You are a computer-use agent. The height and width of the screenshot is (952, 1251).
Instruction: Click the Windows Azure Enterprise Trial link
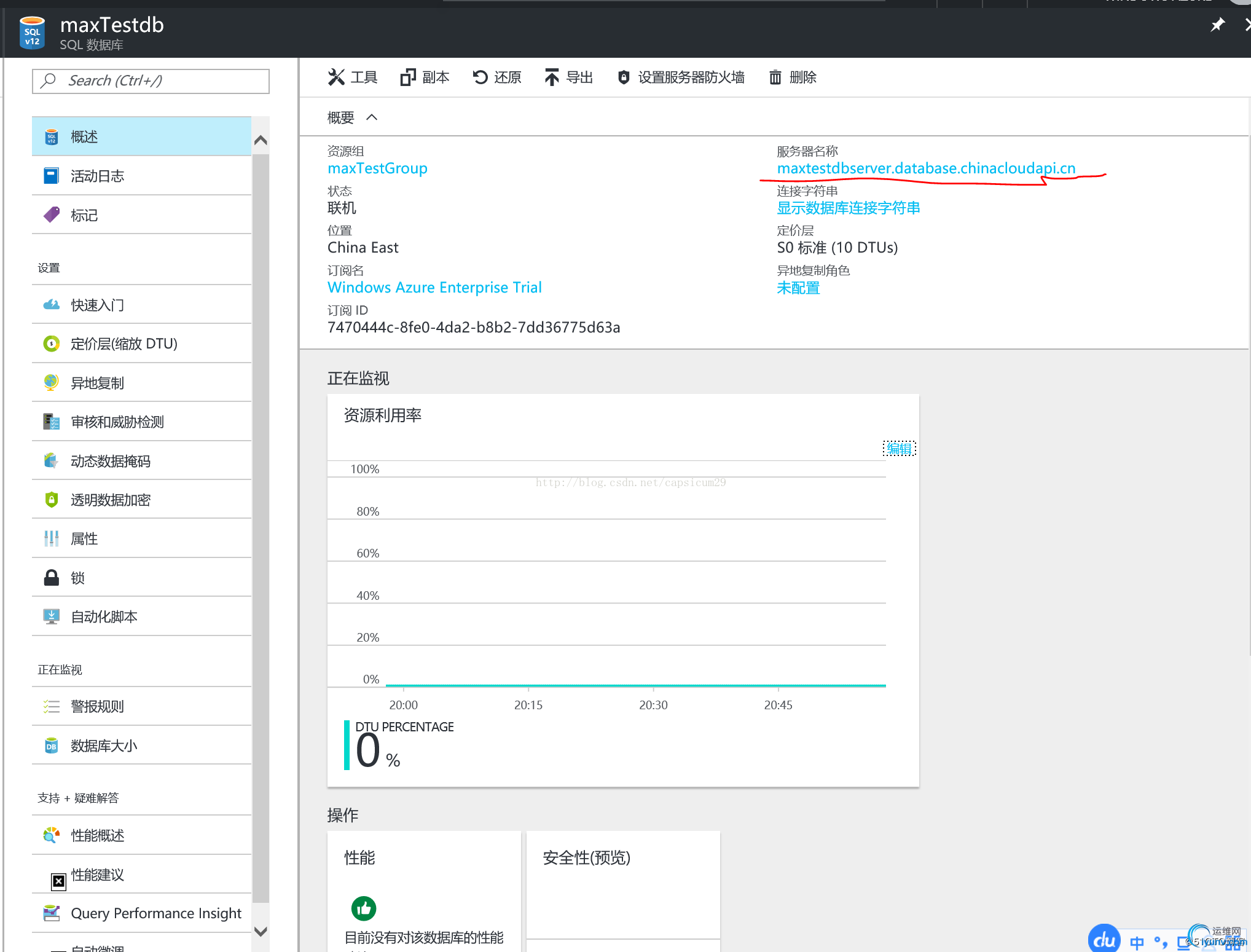tap(434, 288)
